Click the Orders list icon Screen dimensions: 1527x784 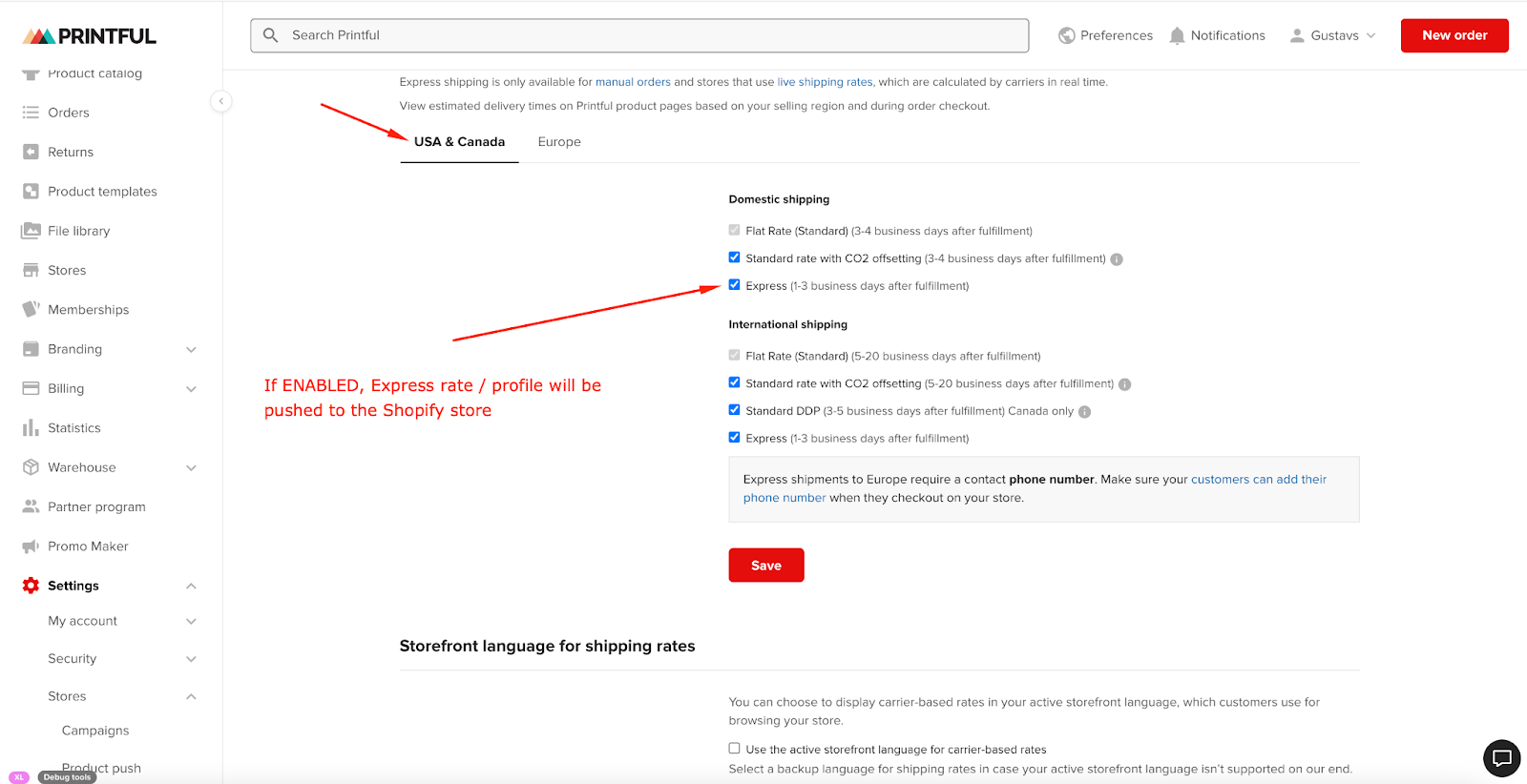(31, 113)
